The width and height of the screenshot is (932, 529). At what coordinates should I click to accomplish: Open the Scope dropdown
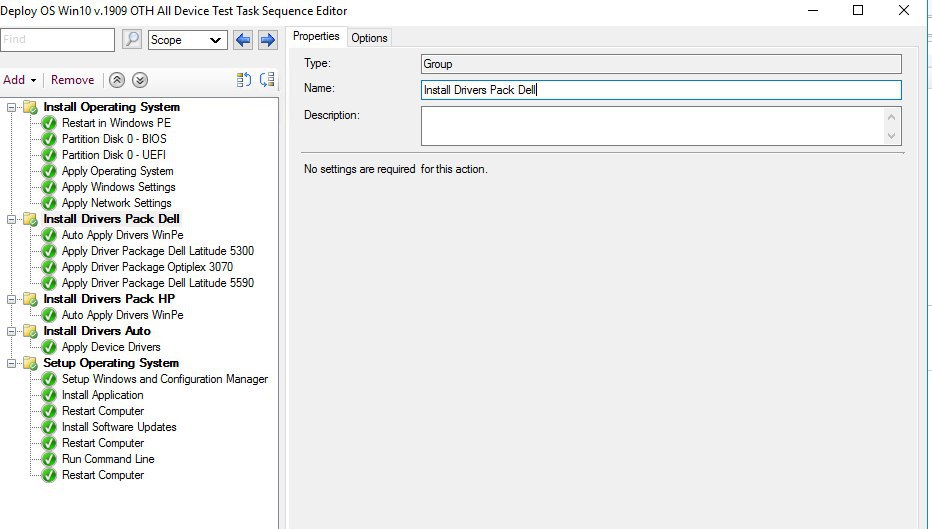point(187,40)
